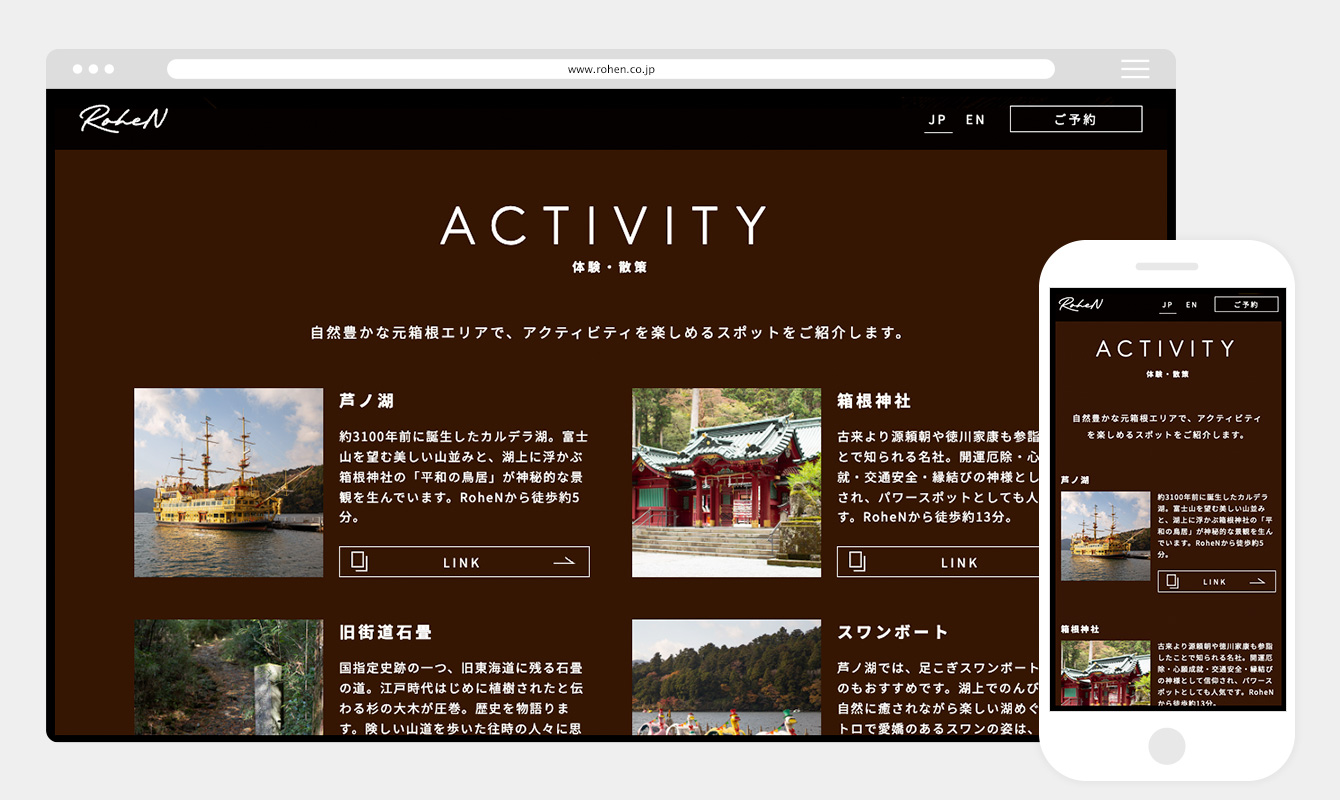Click the arrow icon in 芦ノ湖 LINK button
Screen dimensions: 1340x800
pyautogui.click(x=565, y=562)
